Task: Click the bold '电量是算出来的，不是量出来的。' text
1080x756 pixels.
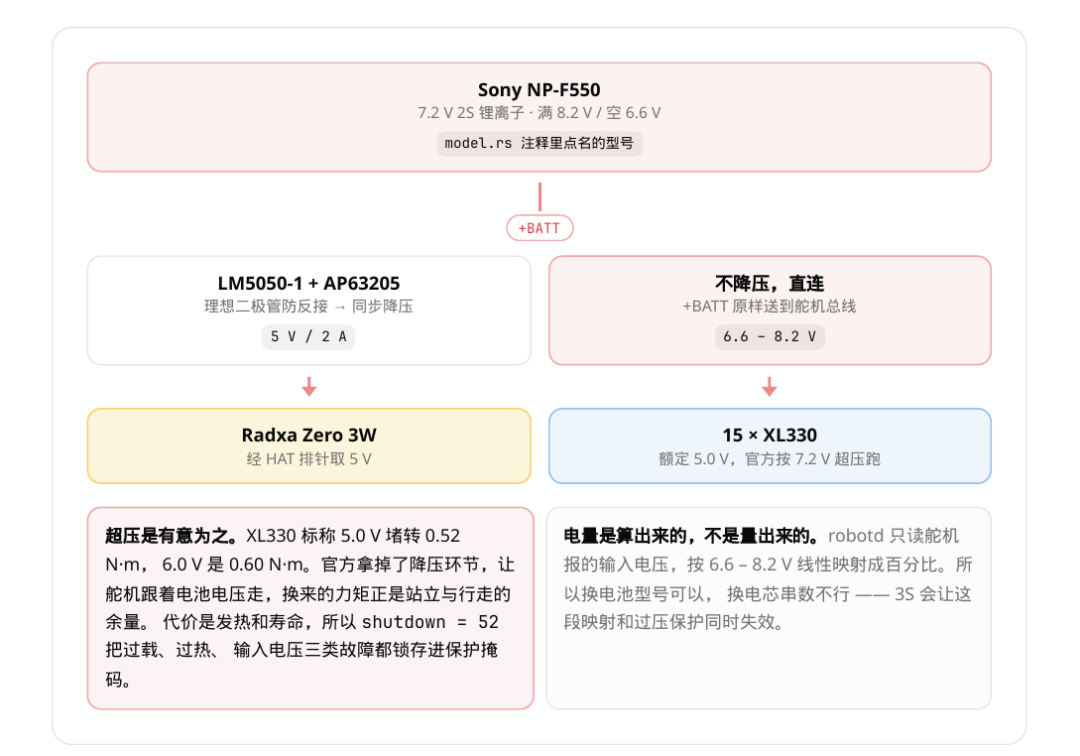Action: tap(692, 536)
